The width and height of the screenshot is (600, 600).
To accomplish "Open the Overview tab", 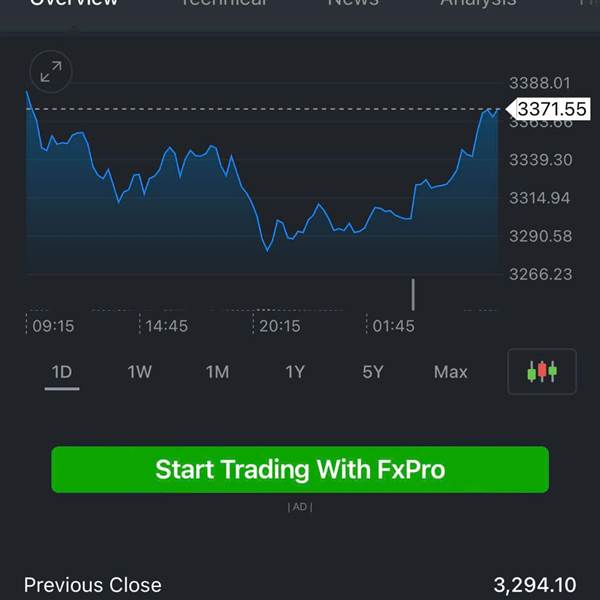I will pos(74,3).
